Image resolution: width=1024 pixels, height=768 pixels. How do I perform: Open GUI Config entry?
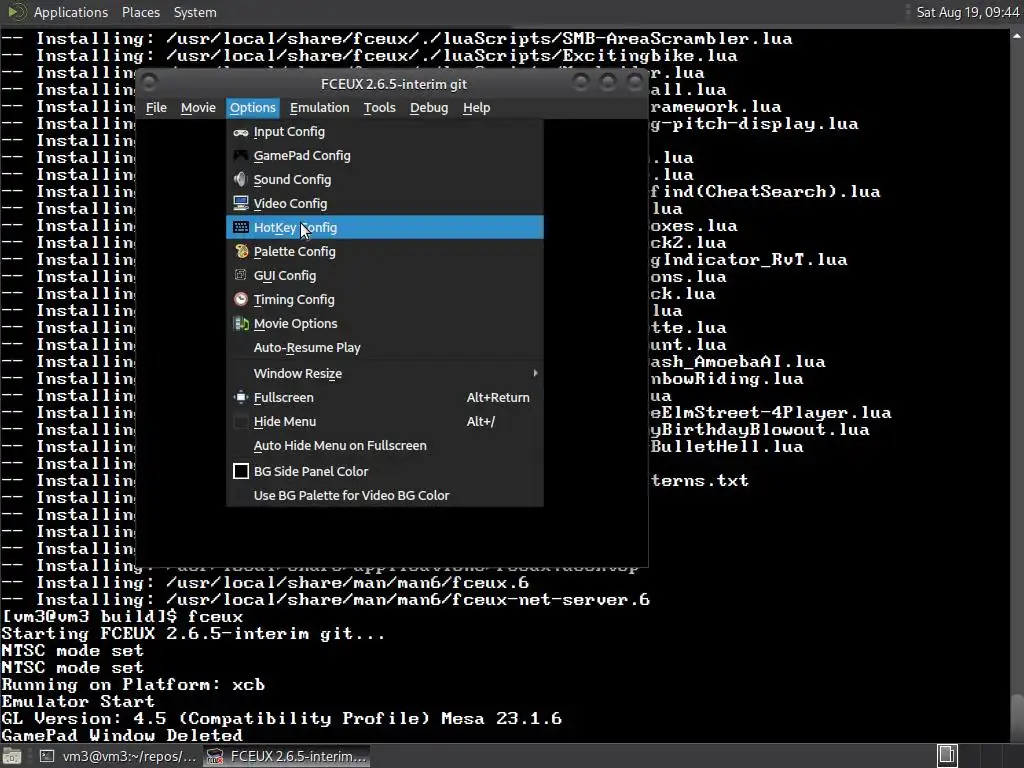pos(385,275)
